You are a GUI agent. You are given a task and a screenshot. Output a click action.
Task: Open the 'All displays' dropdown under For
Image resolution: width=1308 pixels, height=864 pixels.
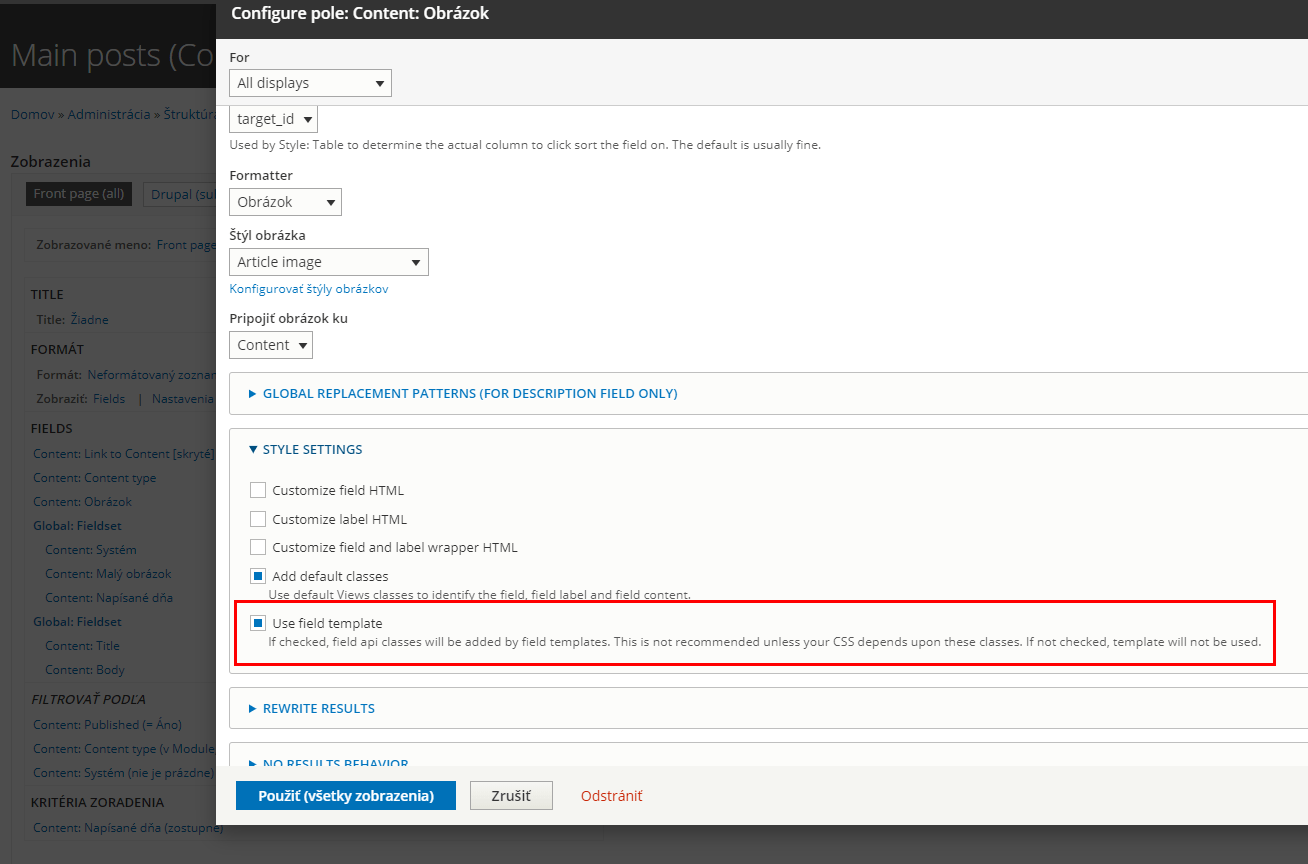pos(309,83)
